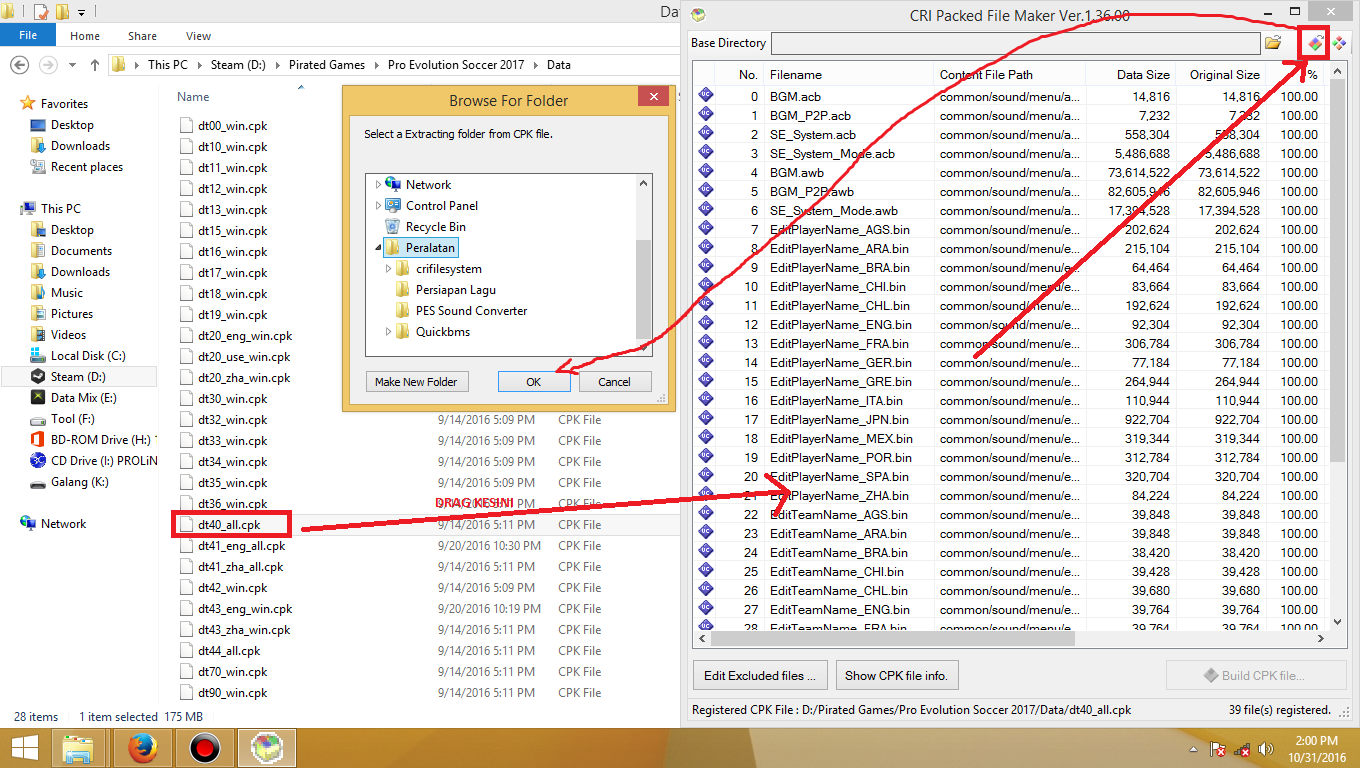
Task: Switch to the Share ribbon tab
Action: [142, 36]
